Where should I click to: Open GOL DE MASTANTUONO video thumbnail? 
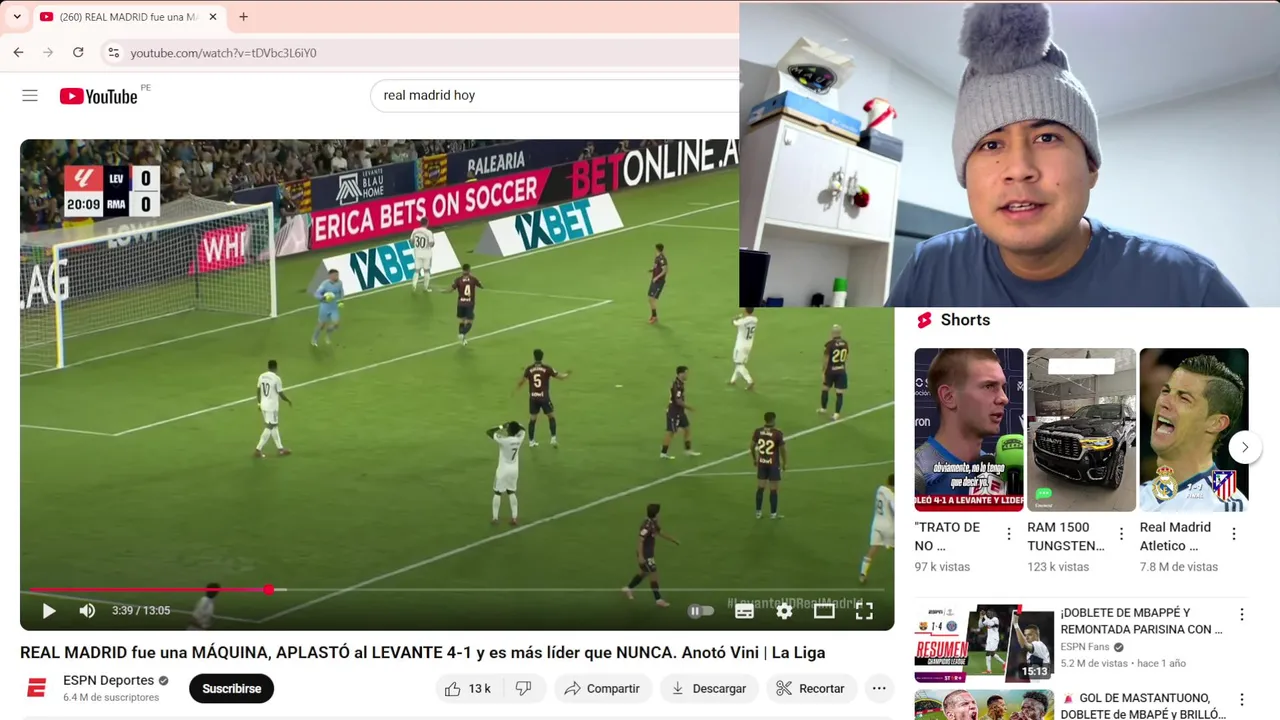(984, 704)
